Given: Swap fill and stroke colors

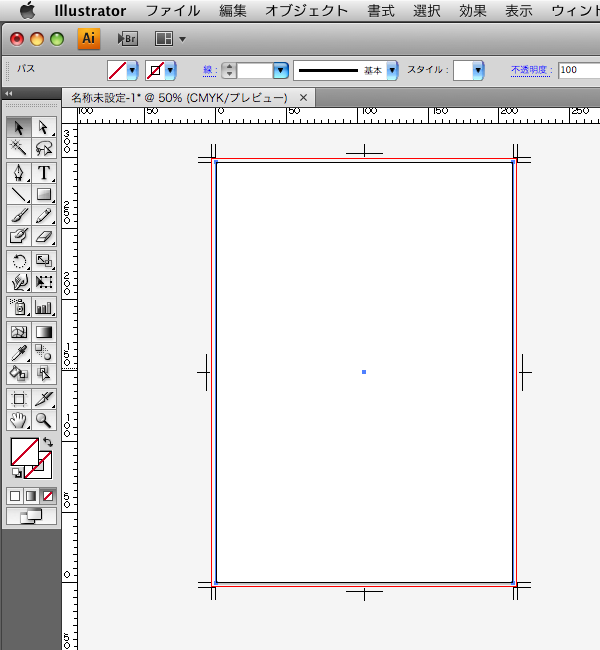Looking at the screenshot, I should point(48,442).
